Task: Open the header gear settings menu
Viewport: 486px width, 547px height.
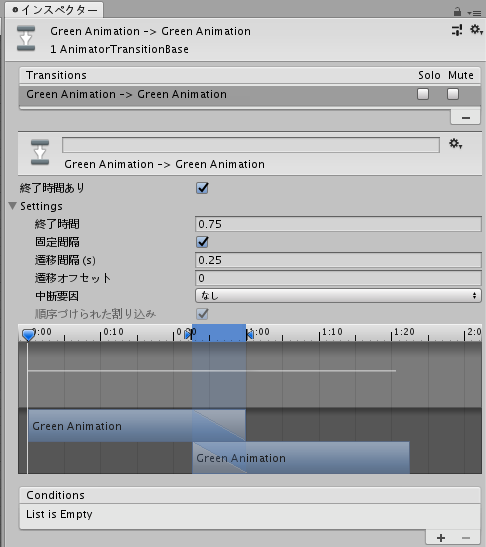Action: (476, 29)
